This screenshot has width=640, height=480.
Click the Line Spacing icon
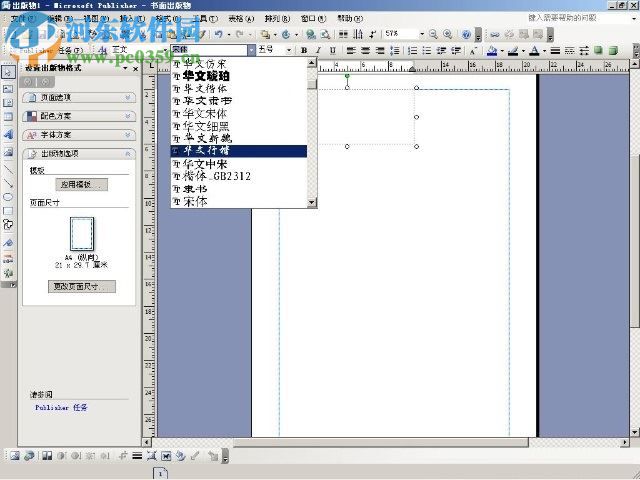[x=395, y=51]
